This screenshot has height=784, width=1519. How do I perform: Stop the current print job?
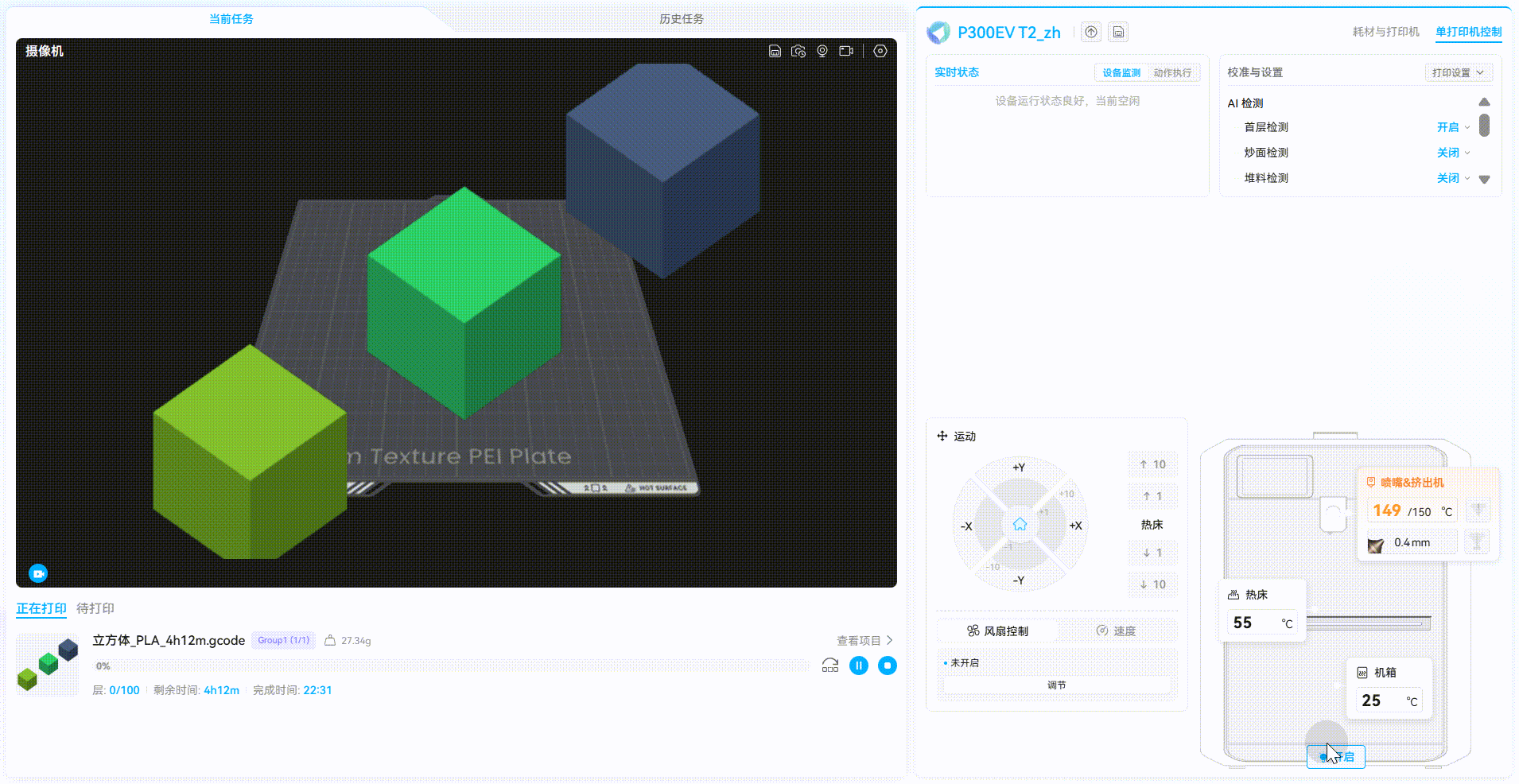coord(888,666)
